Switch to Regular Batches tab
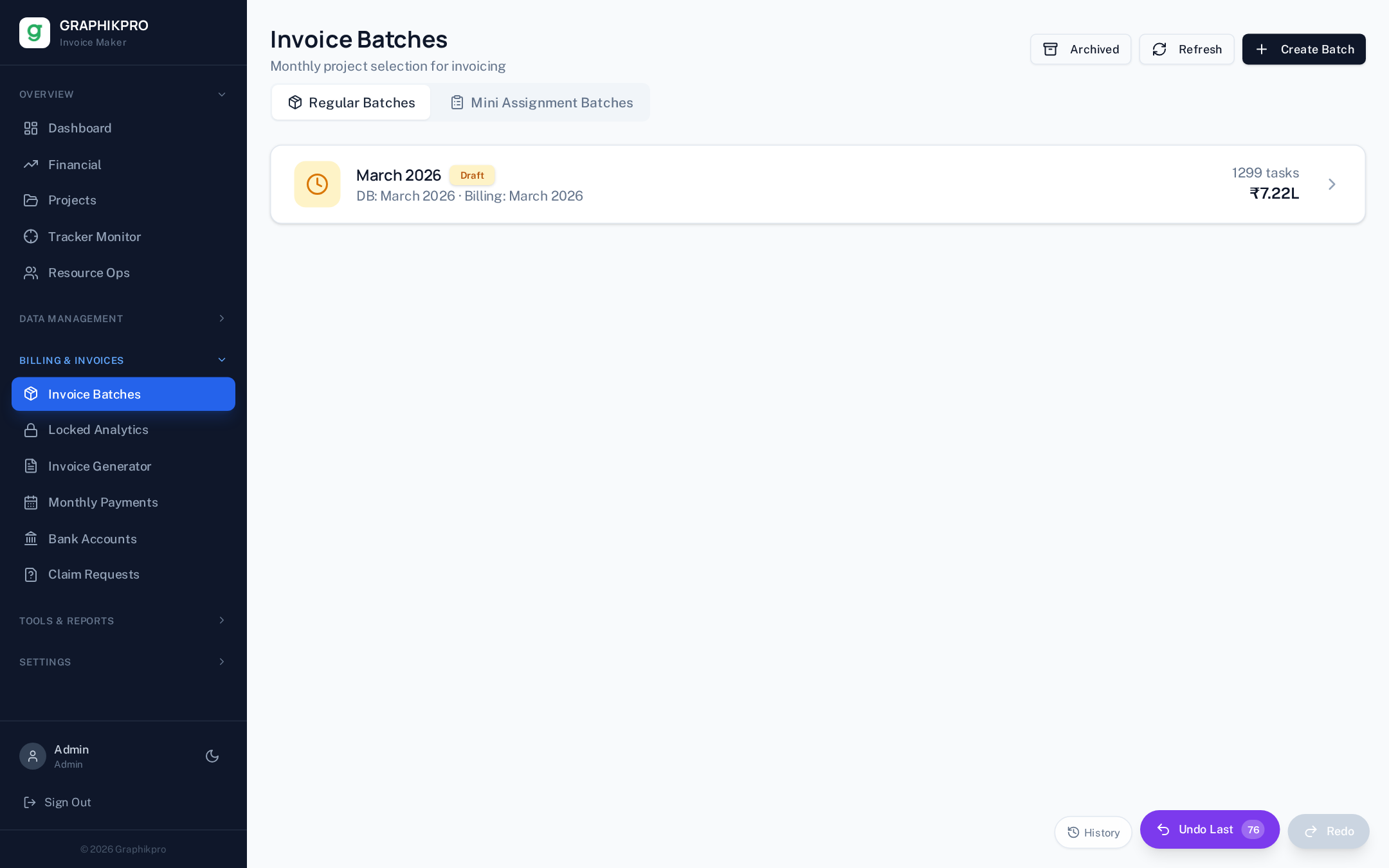The image size is (1389, 868). point(351,103)
